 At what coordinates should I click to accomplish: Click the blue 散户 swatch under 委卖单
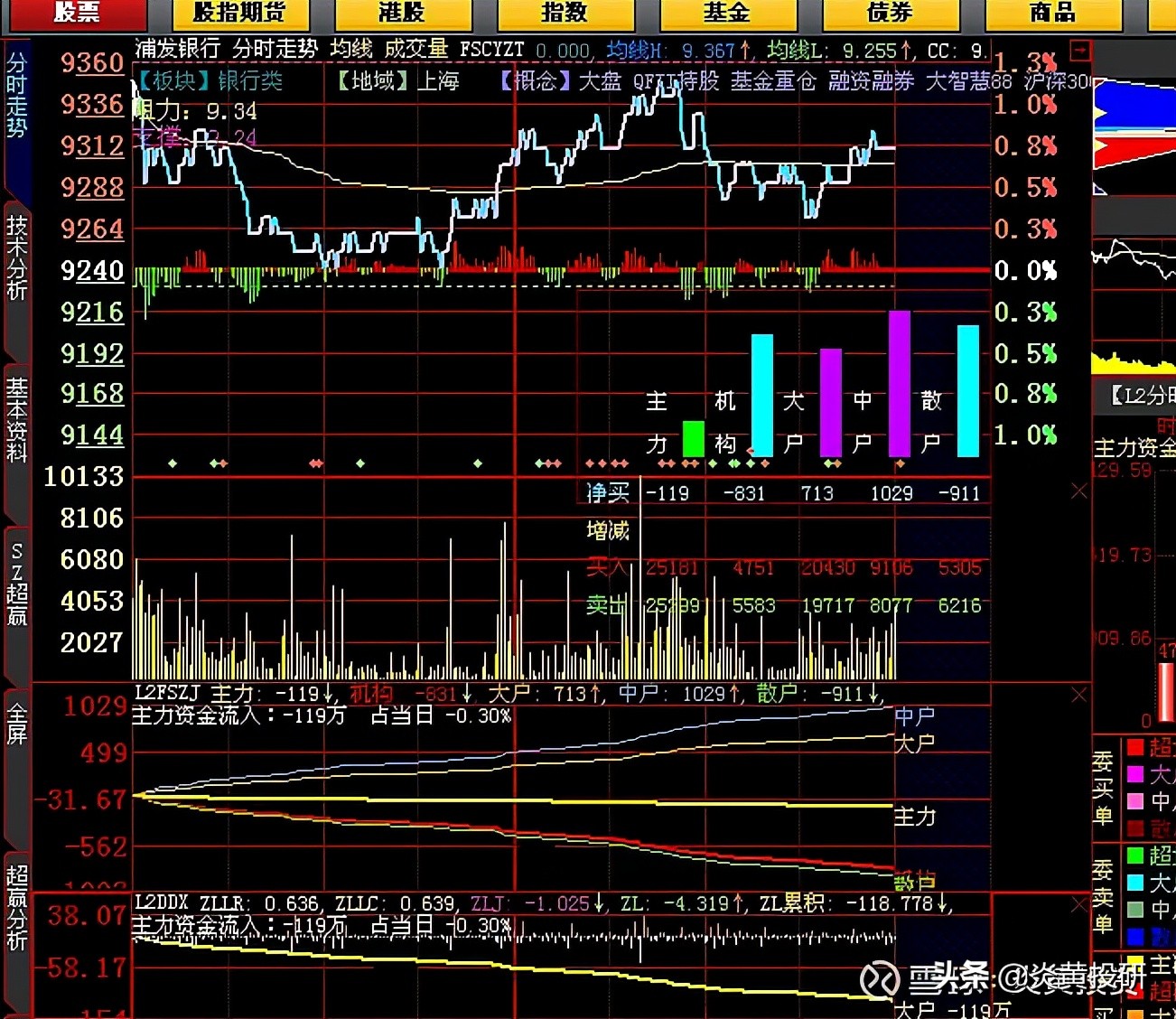point(1135,936)
